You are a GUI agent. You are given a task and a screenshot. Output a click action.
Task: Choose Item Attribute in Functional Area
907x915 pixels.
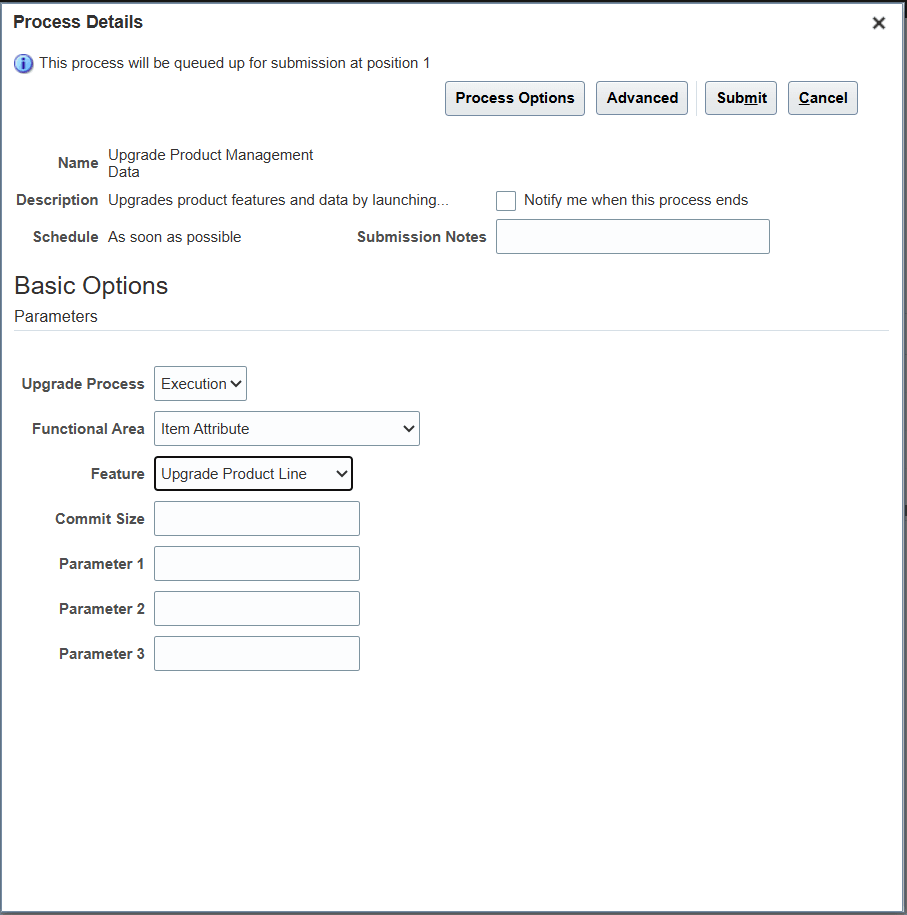[x=286, y=428]
